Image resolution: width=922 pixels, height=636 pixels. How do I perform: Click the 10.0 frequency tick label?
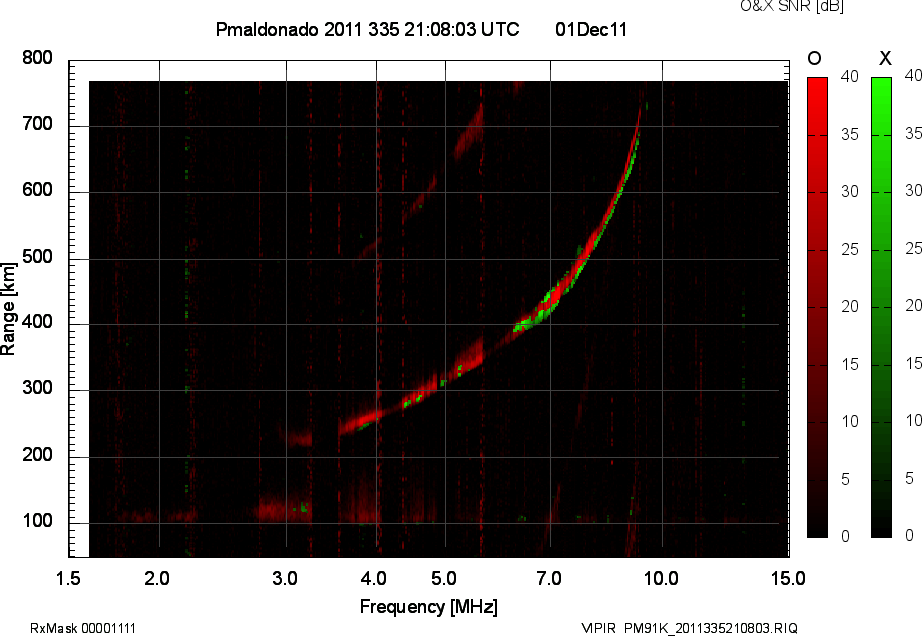661,579
